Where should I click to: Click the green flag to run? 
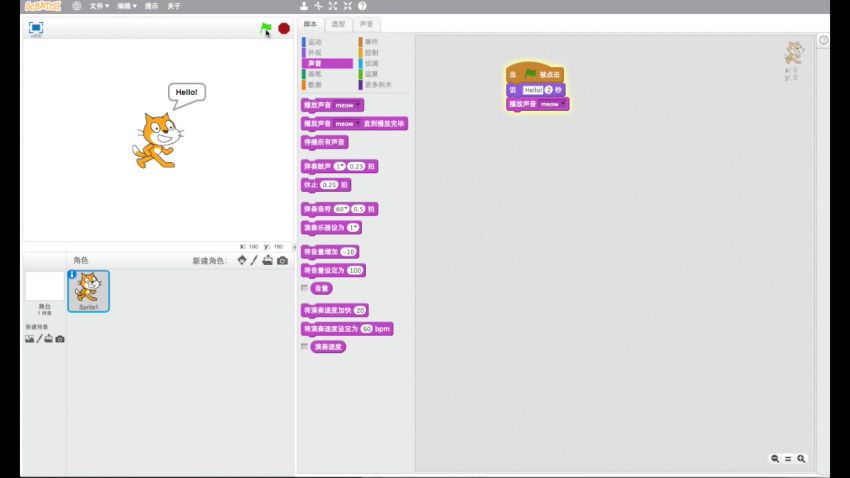point(266,28)
